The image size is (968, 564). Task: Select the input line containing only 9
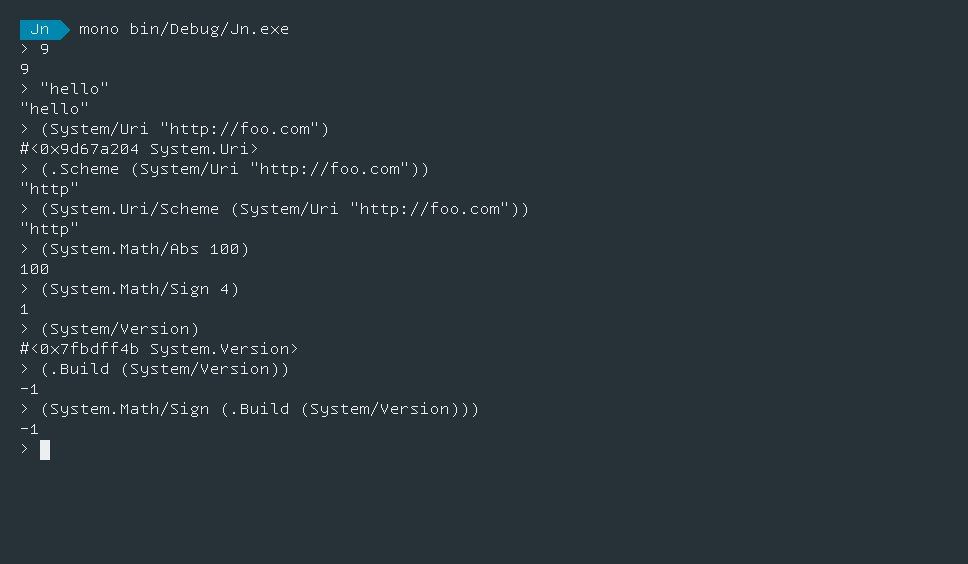coord(44,49)
